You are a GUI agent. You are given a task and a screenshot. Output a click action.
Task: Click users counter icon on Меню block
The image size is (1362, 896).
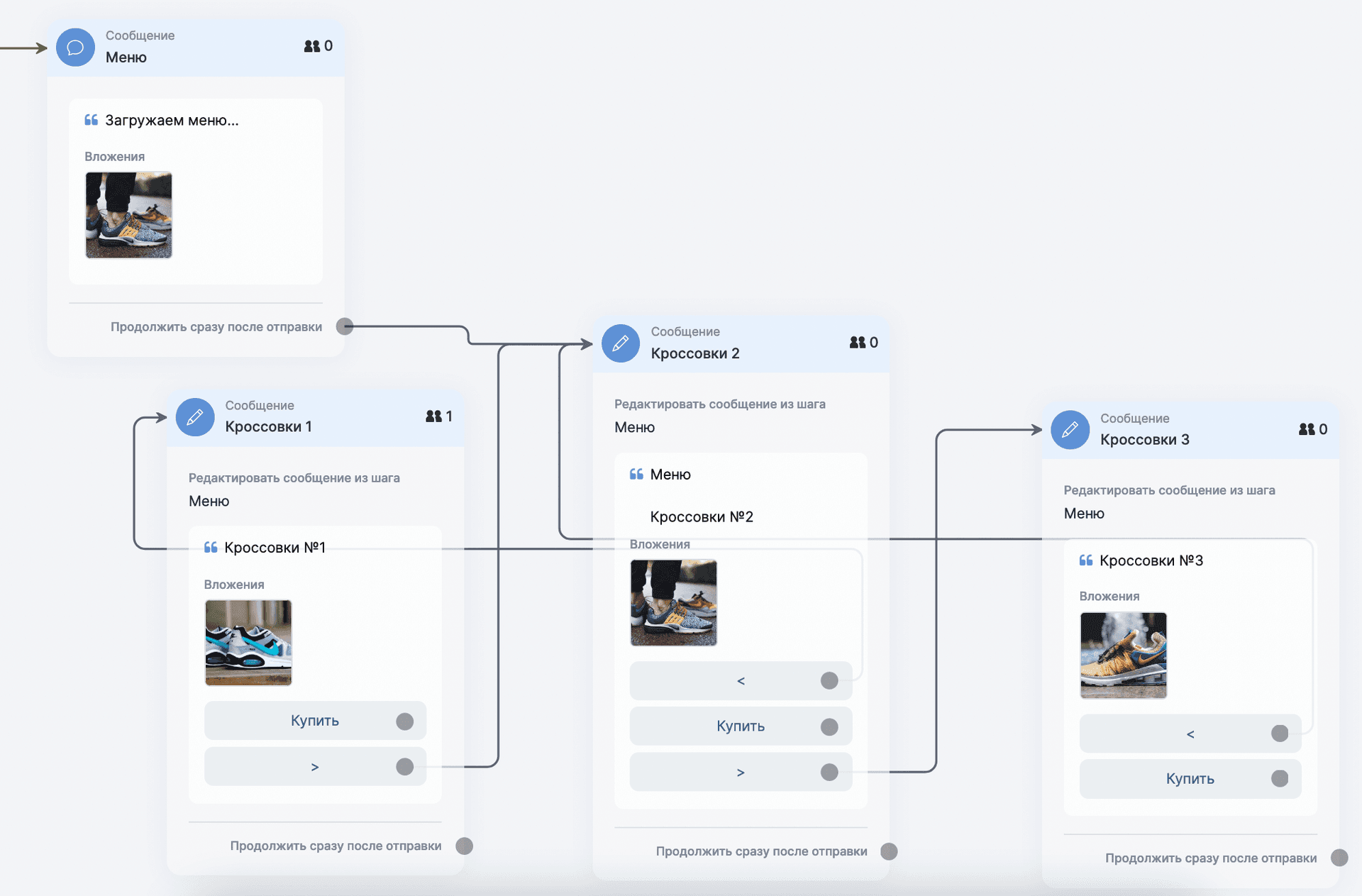click(x=312, y=46)
